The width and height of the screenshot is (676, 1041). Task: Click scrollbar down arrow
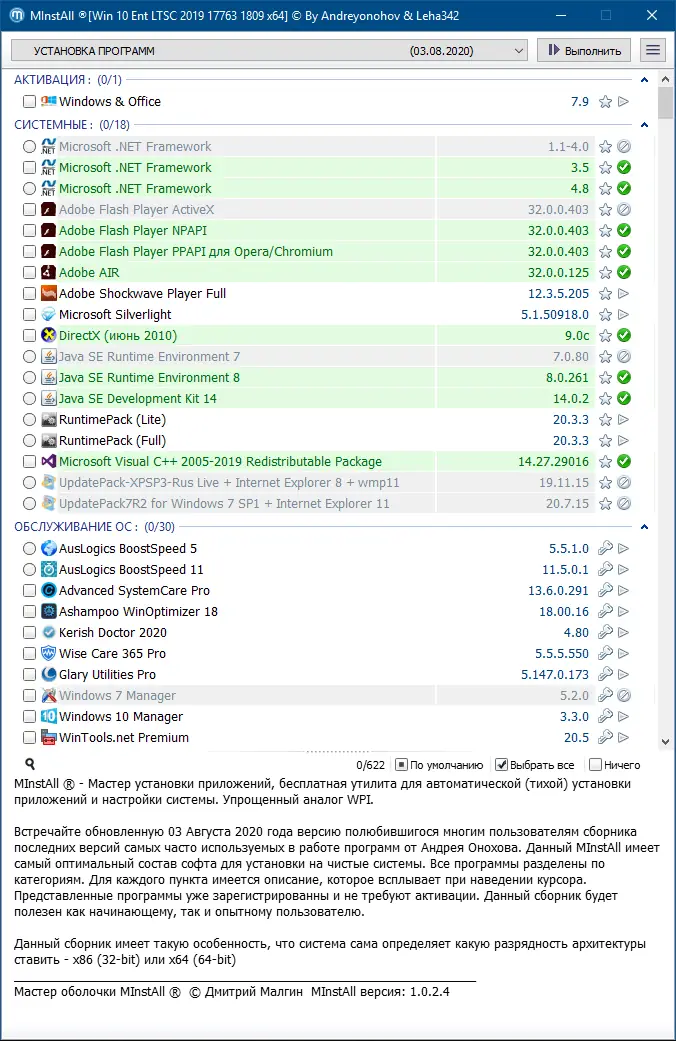[x=665, y=742]
